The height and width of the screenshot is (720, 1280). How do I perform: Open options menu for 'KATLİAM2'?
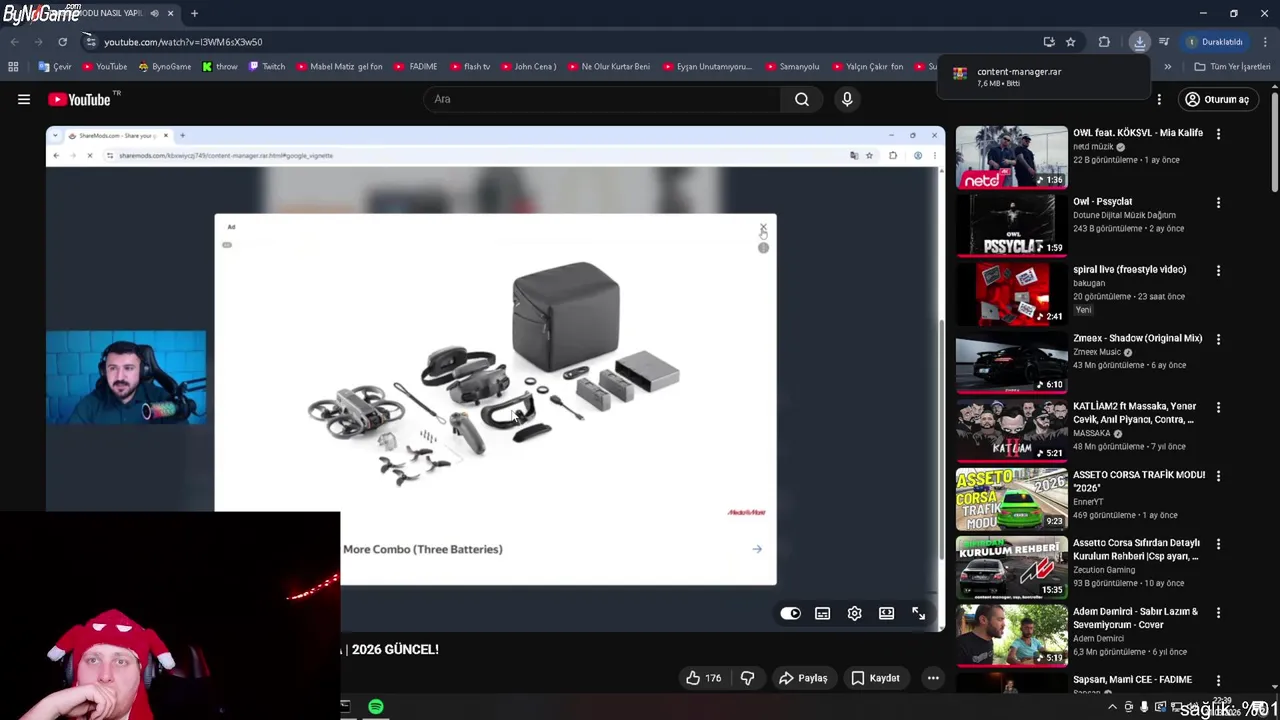coord(1218,408)
